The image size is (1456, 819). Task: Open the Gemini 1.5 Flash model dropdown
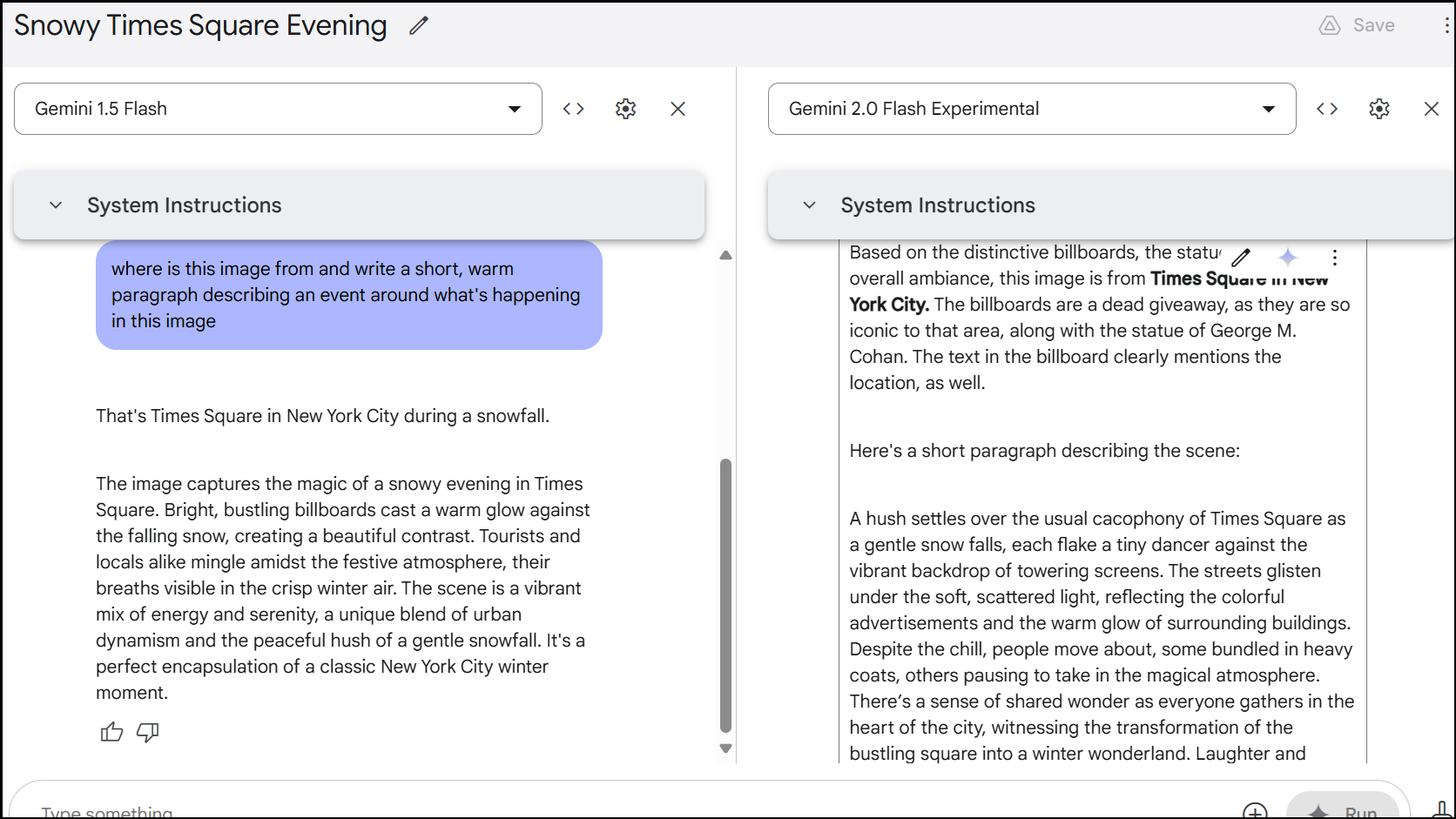(278, 109)
